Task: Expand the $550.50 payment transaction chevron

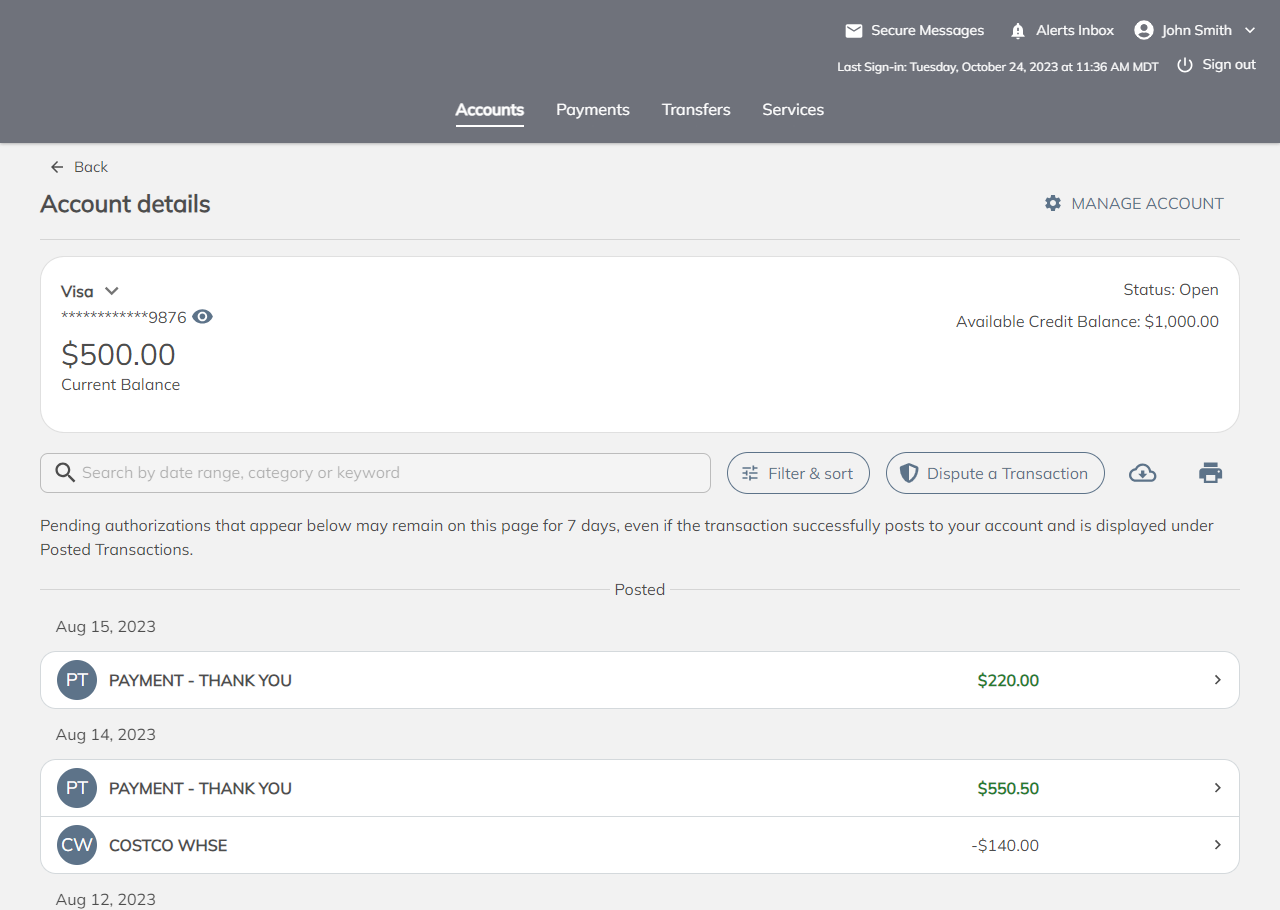Action: [x=1217, y=788]
